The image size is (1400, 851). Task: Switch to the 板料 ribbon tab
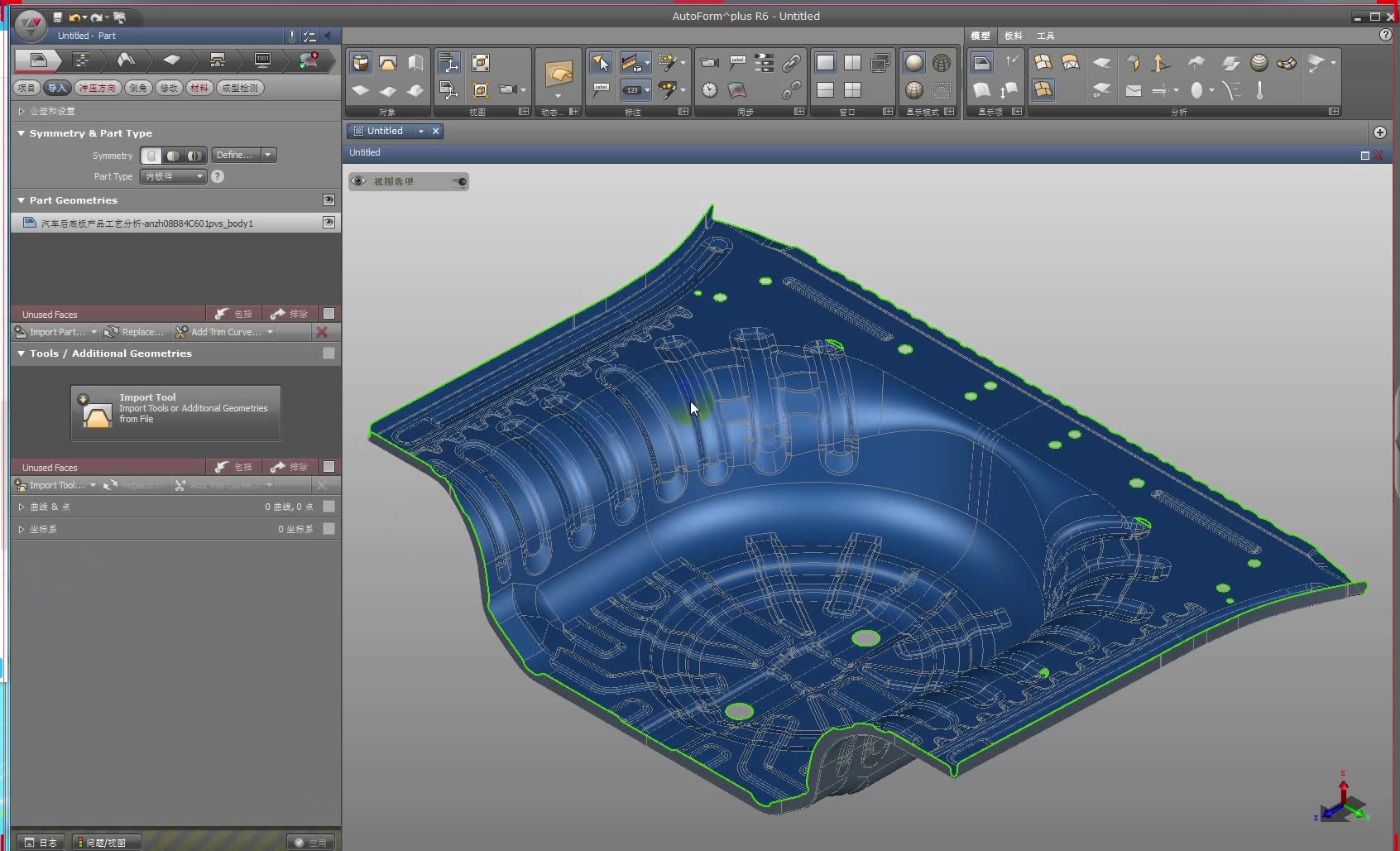coord(1014,36)
